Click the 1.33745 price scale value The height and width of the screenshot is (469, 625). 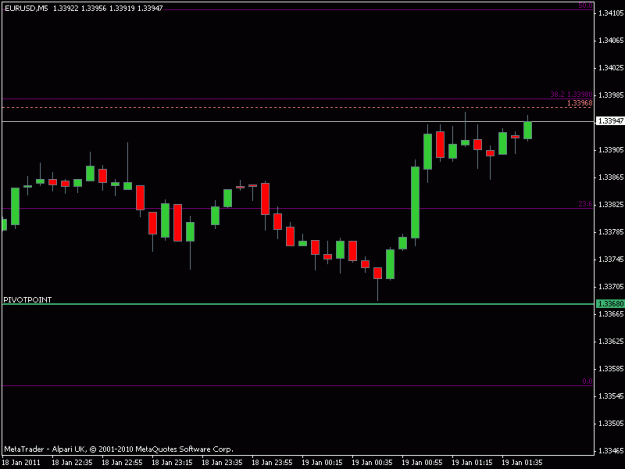coord(611,259)
